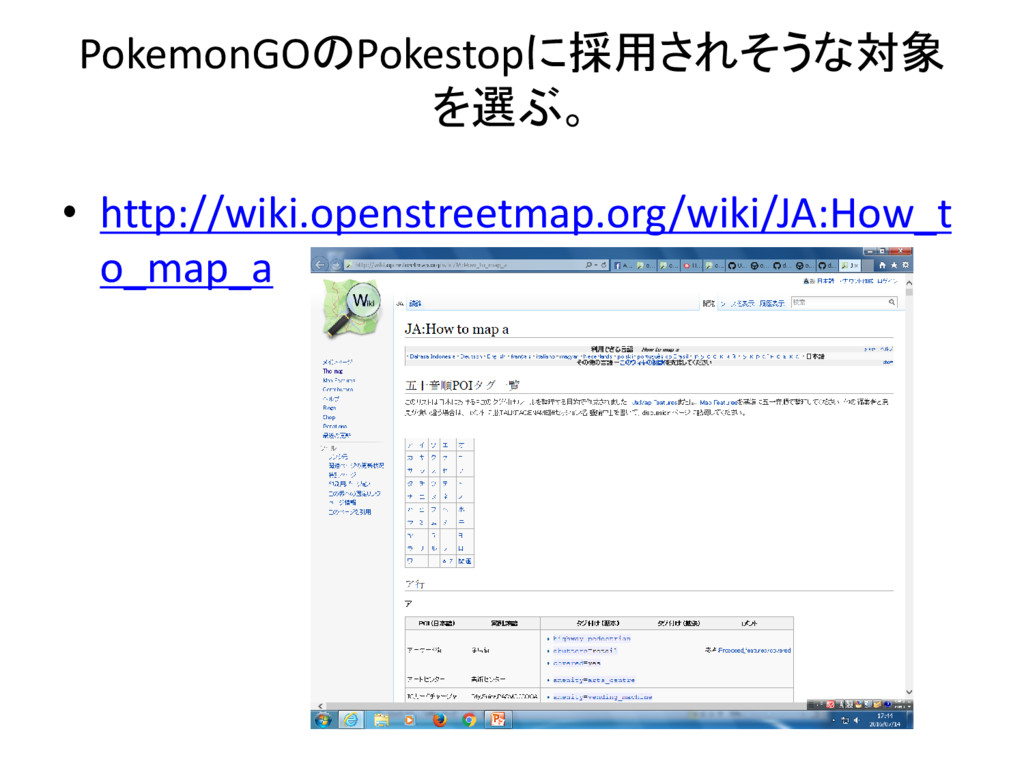1024x768 pixels.
Task: Click 'Shop' sidebar link
Action: (x=328, y=417)
